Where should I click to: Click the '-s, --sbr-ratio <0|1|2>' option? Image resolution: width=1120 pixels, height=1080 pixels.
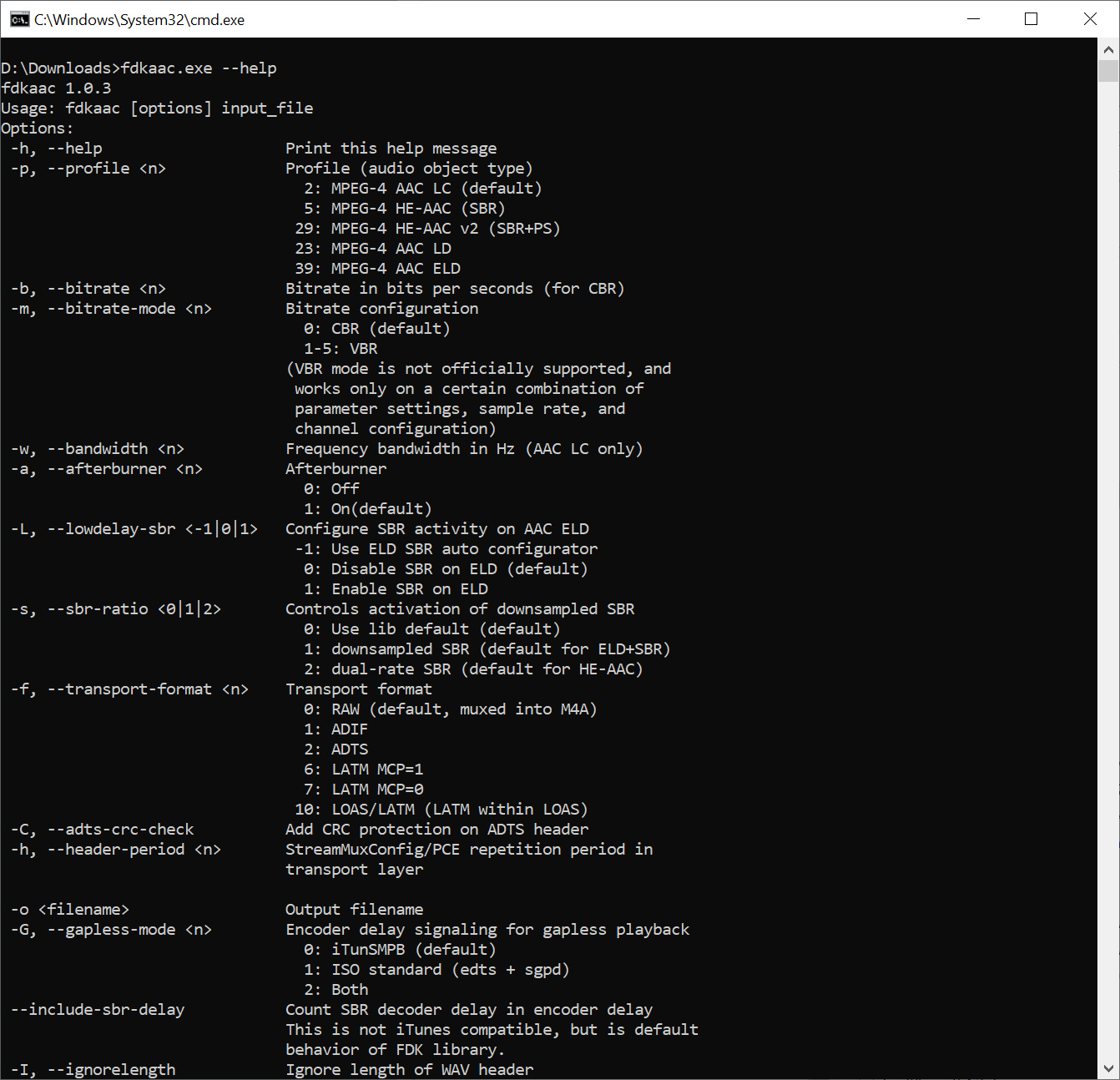coord(116,609)
